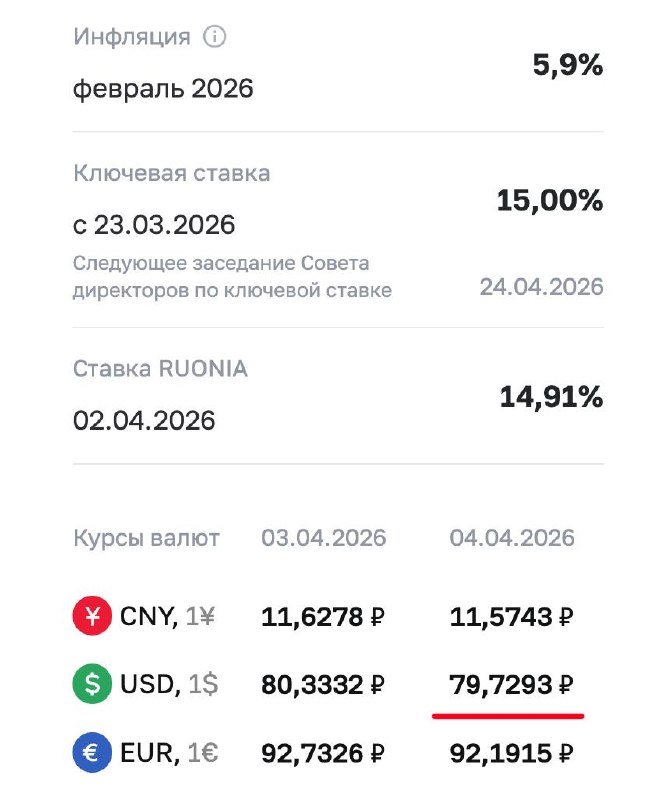Image resolution: width=667 pixels, height=800 pixels.
Task: Select the 03.04.2026 date column header
Action: click(324, 538)
